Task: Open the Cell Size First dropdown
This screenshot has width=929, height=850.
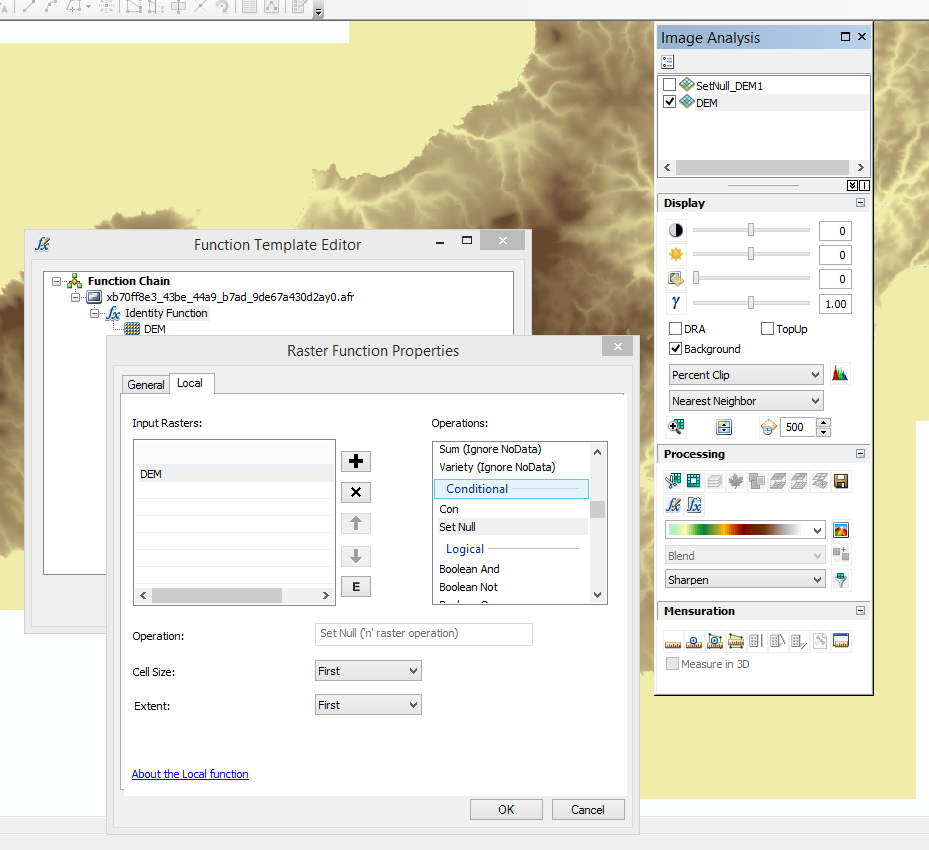Action: point(368,671)
